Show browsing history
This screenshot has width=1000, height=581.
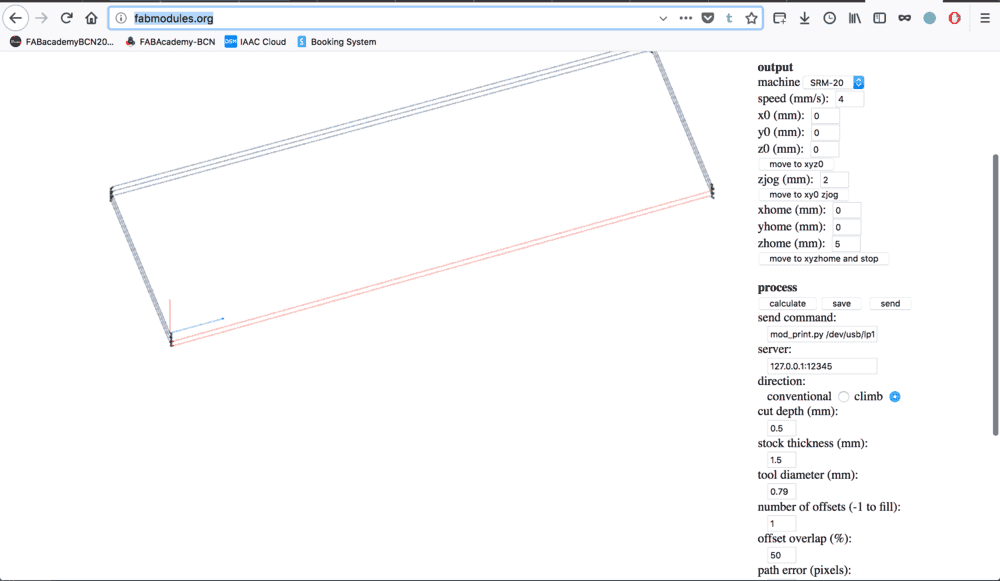830,18
